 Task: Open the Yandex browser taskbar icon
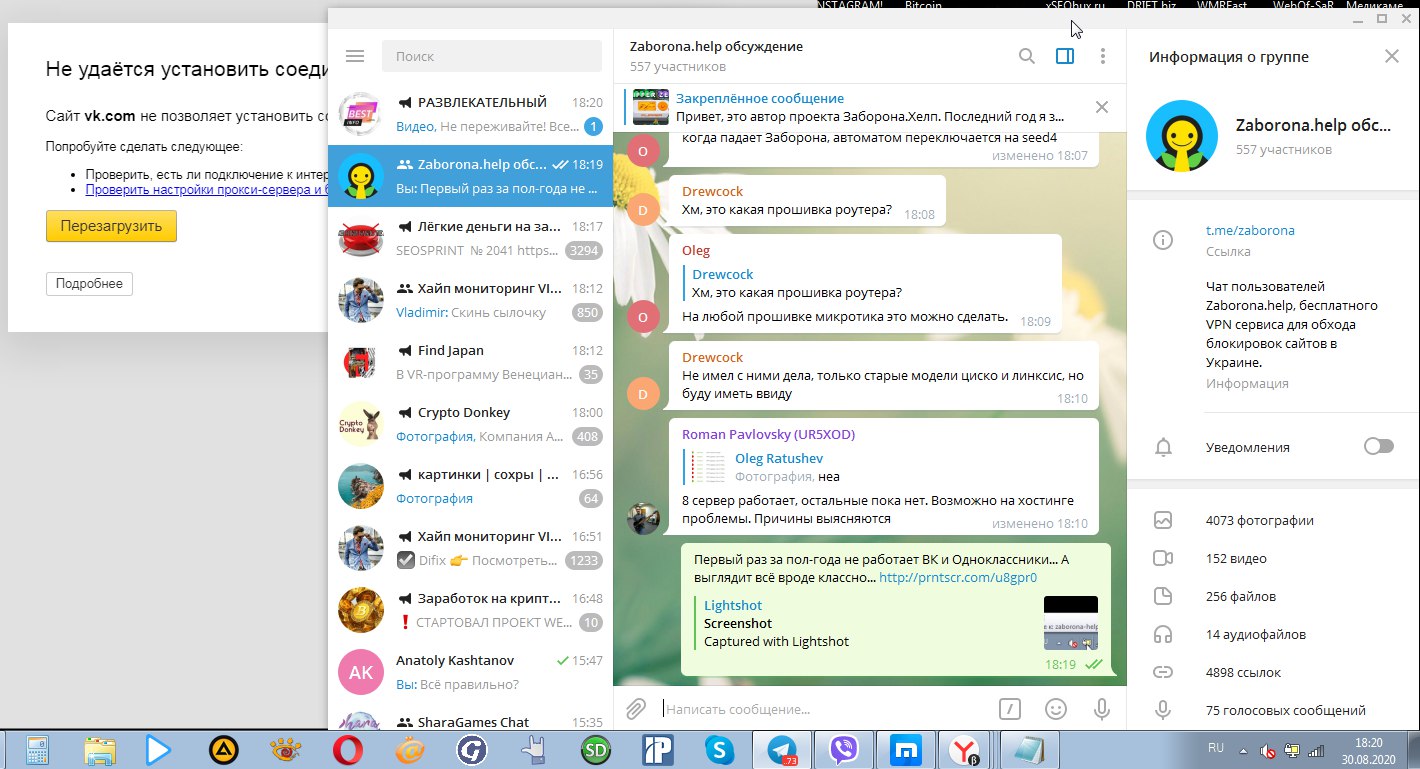point(965,749)
